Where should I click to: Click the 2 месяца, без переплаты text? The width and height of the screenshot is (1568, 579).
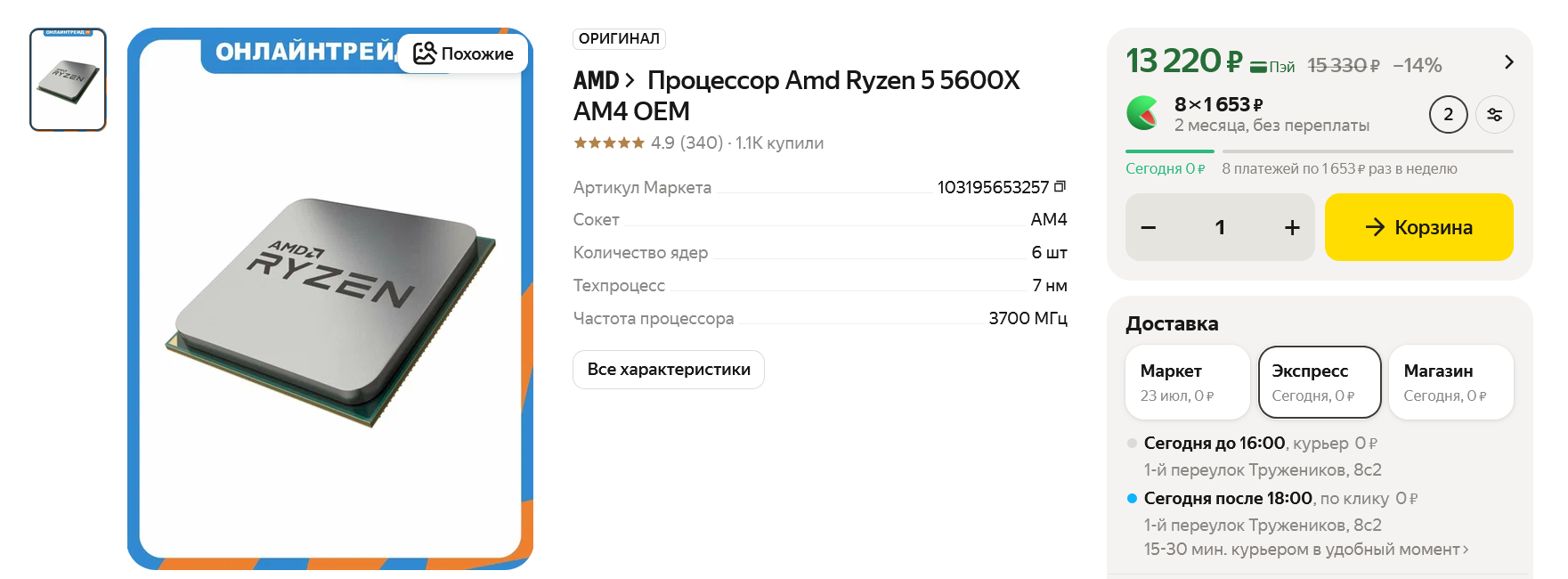point(1271,126)
